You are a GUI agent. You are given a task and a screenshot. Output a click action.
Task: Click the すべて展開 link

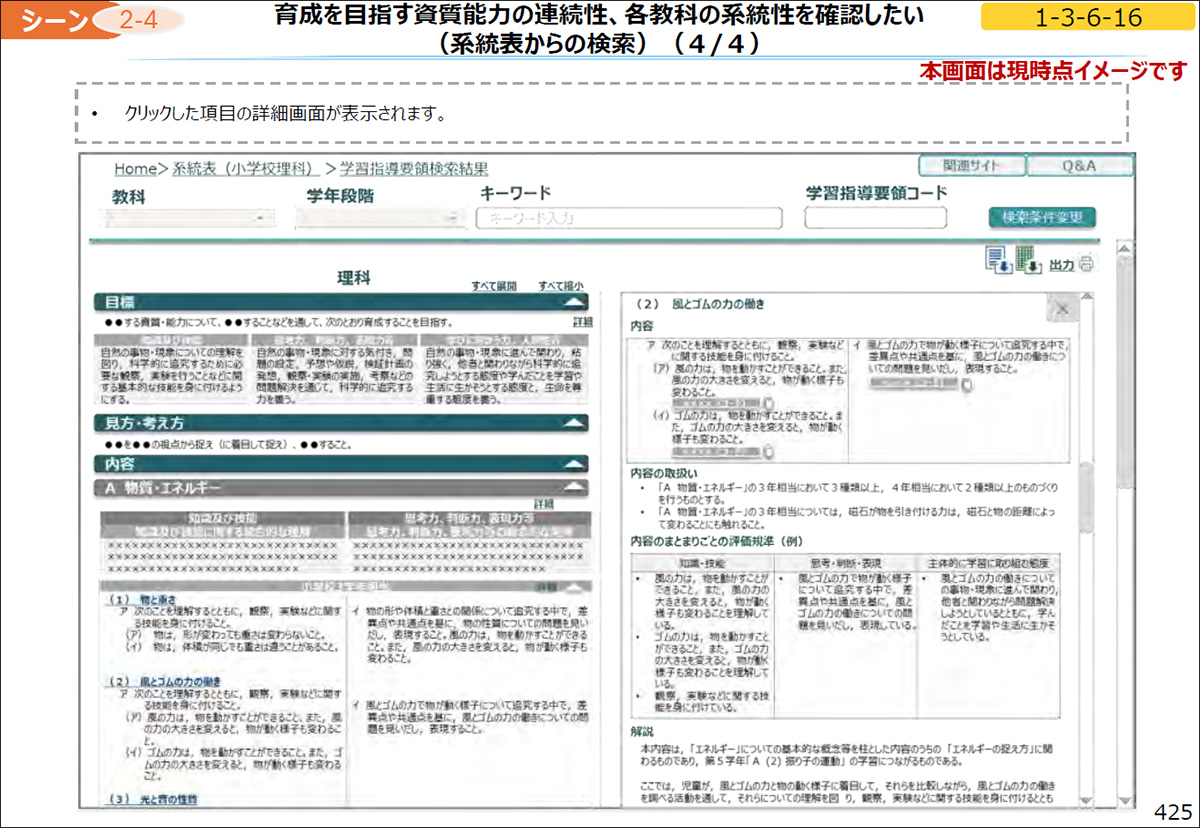click(x=494, y=285)
